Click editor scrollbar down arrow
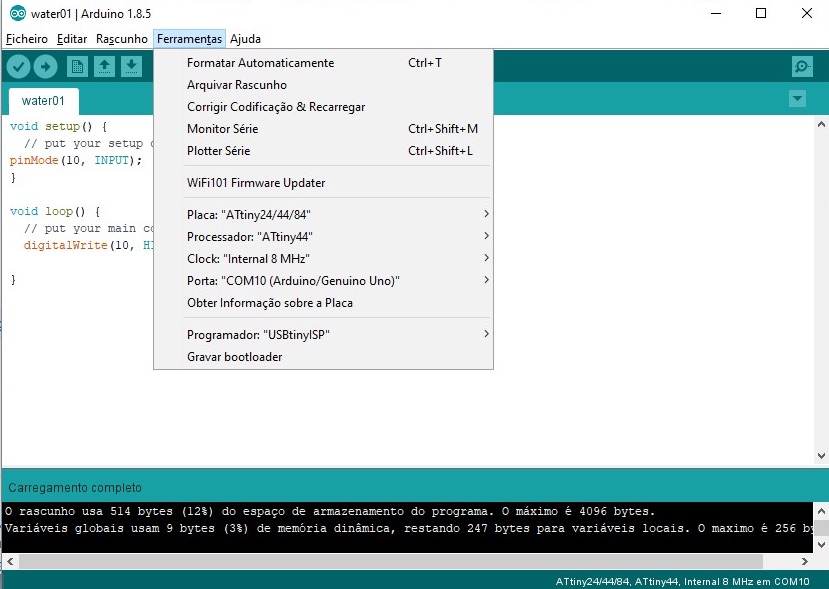This screenshot has height=589, width=829. pos(821,455)
